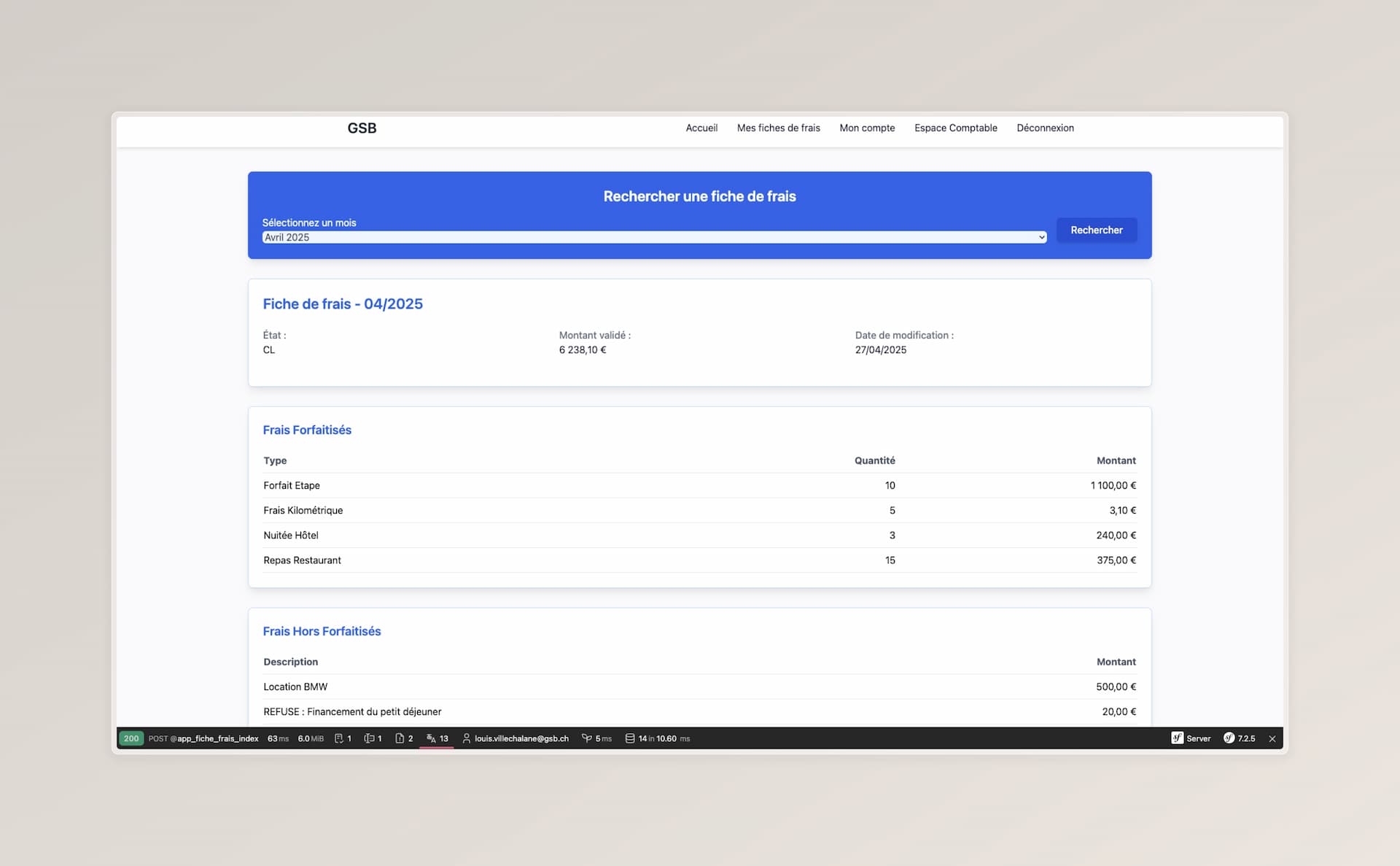Open the memory usage 6.0 MiB panel
The image size is (1400, 866).
(x=311, y=738)
